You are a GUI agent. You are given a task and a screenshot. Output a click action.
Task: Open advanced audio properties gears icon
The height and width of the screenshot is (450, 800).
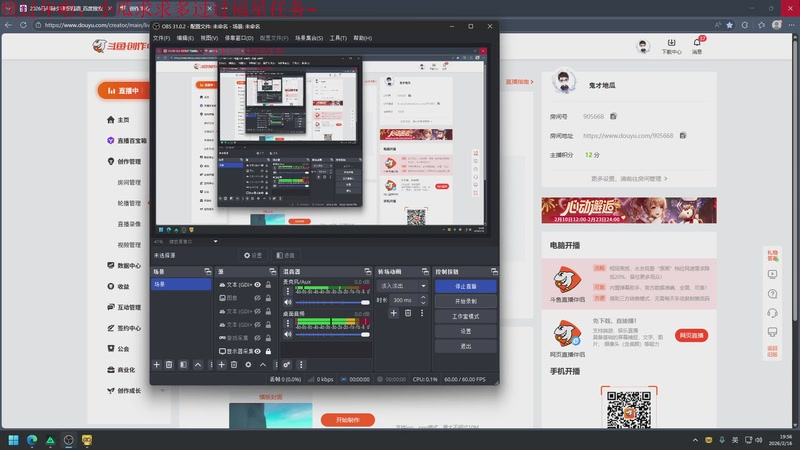[x=287, y=365]
